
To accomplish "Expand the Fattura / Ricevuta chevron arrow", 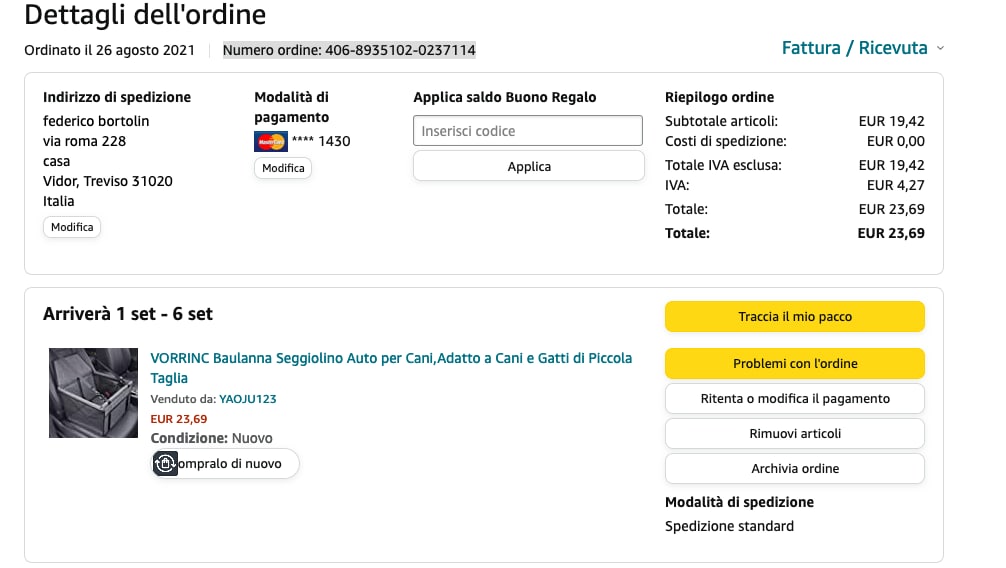I will [941, 48].
